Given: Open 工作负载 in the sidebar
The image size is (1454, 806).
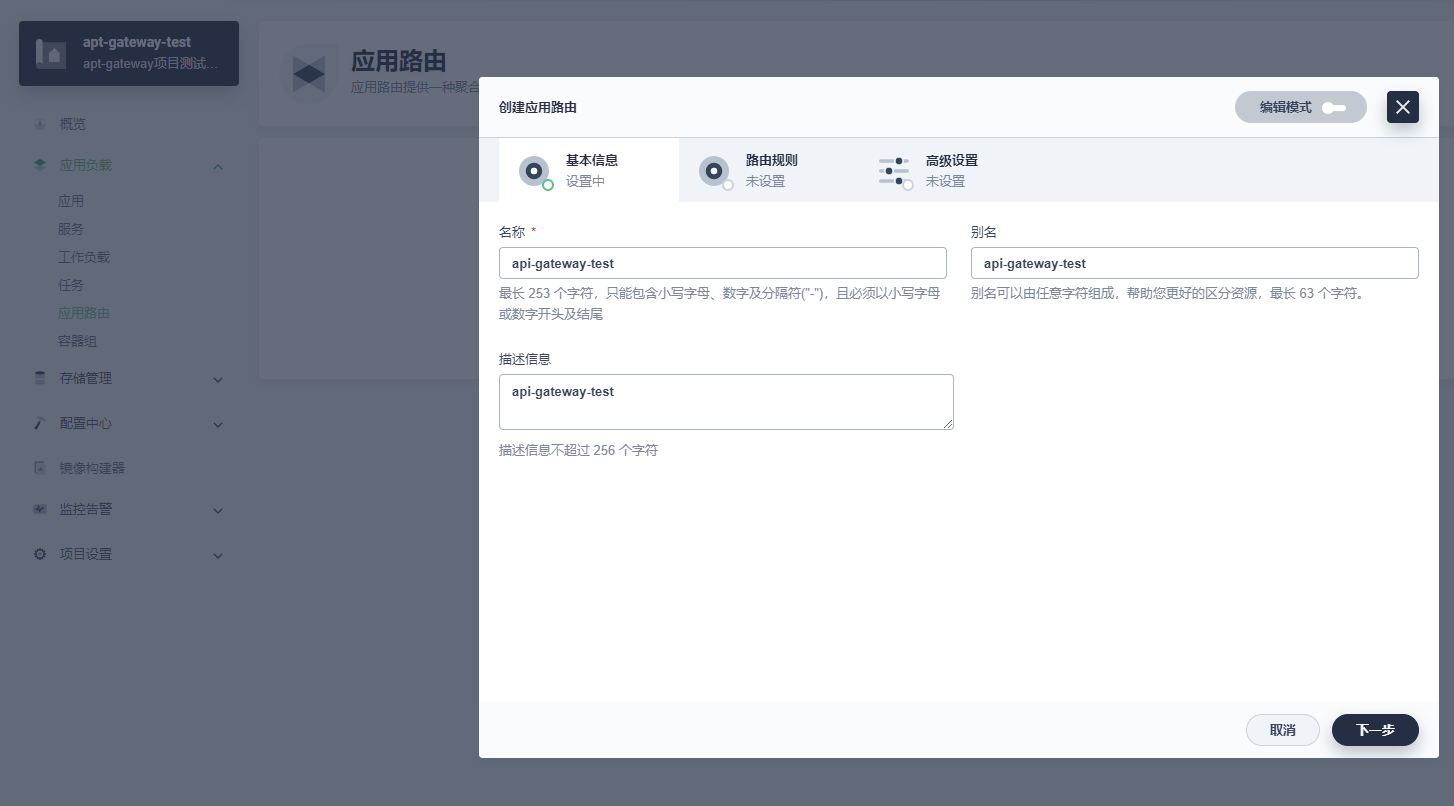Looking at the screenshot, I should click(84, 257).
